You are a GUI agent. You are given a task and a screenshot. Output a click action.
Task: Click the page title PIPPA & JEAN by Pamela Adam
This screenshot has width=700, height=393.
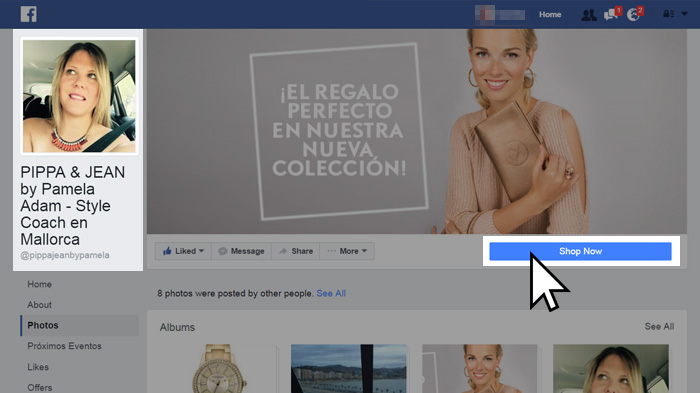[73, 206]
